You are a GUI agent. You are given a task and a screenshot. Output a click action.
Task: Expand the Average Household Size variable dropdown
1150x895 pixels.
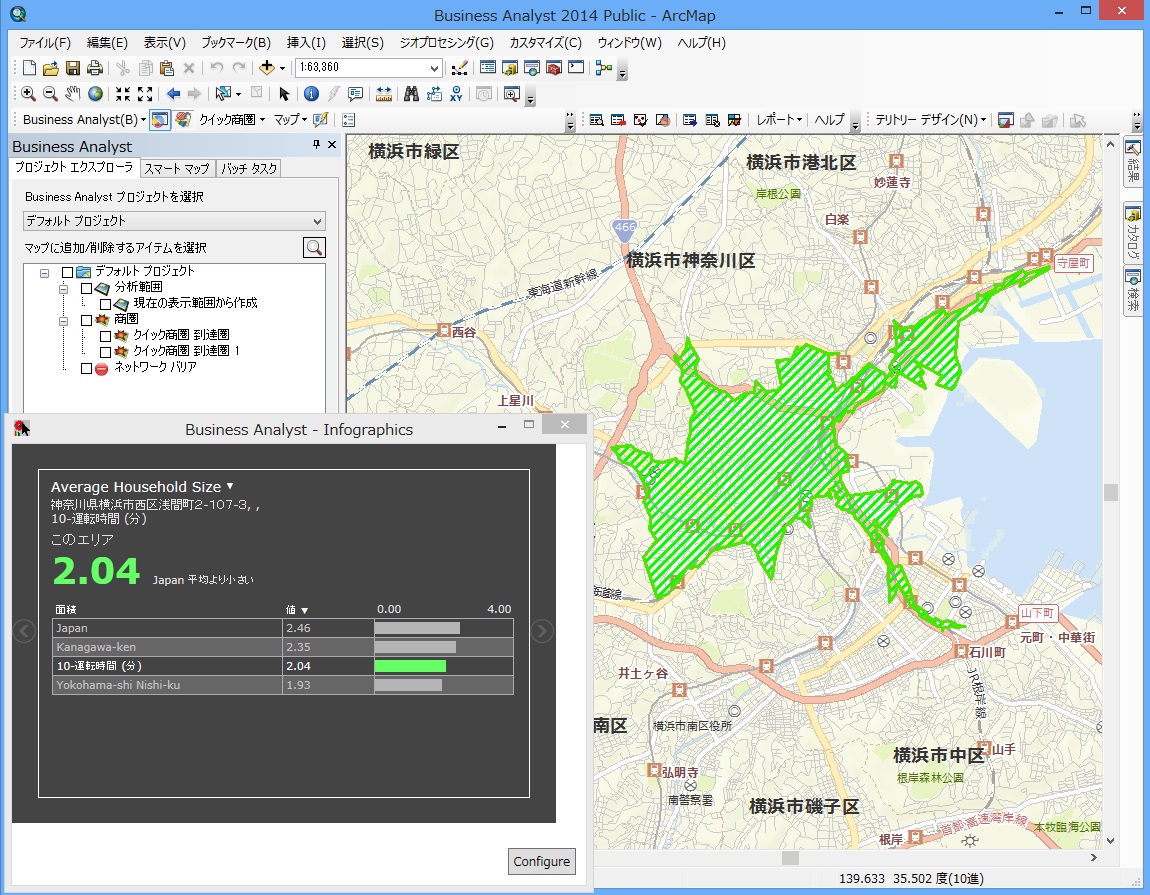click(230, 486)
